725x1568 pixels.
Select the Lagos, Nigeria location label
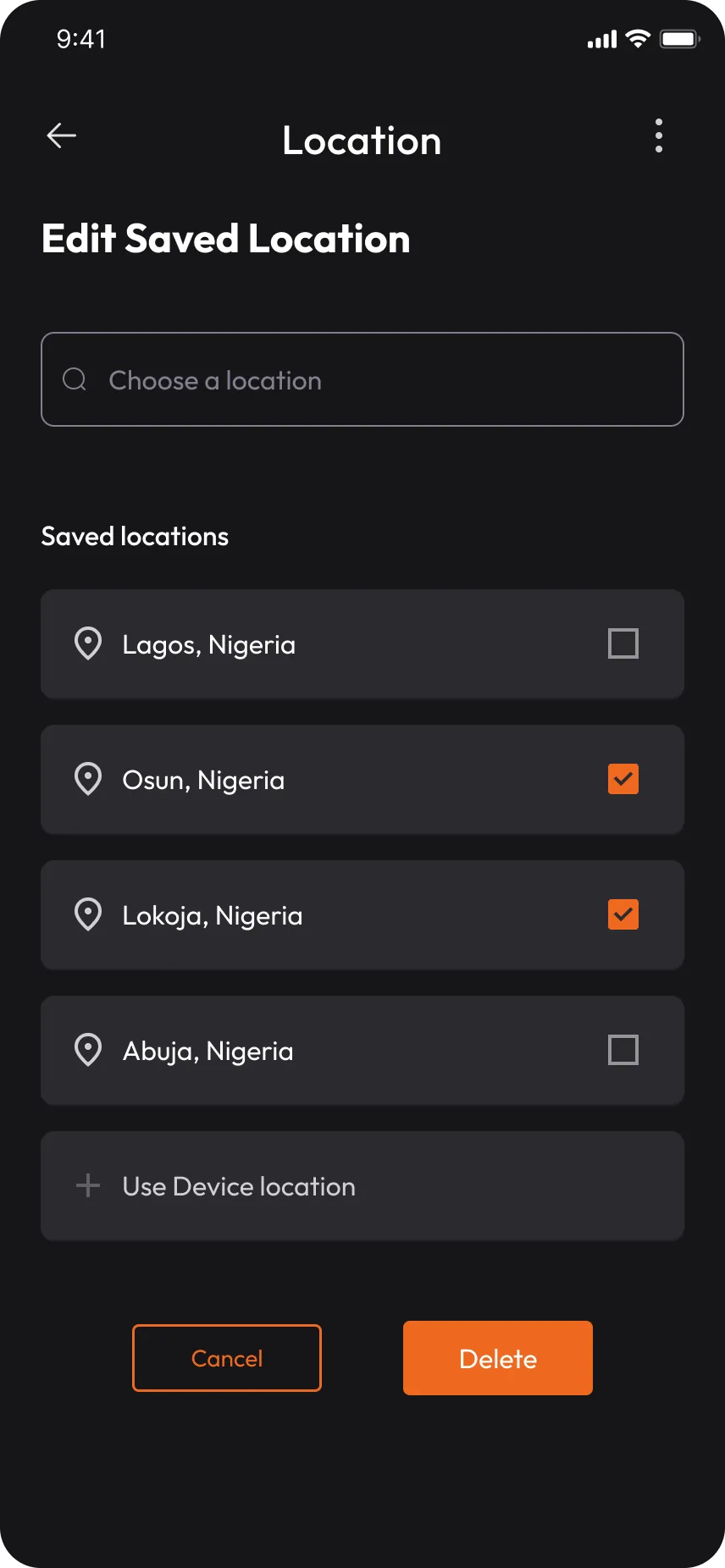click(x=209, y=645)
